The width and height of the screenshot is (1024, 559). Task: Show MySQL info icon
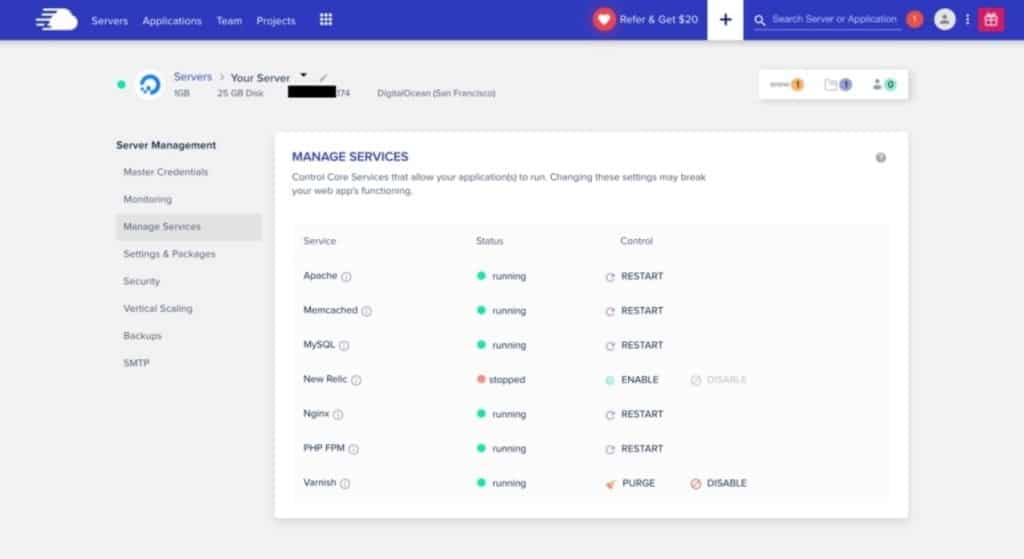(344, 345)
